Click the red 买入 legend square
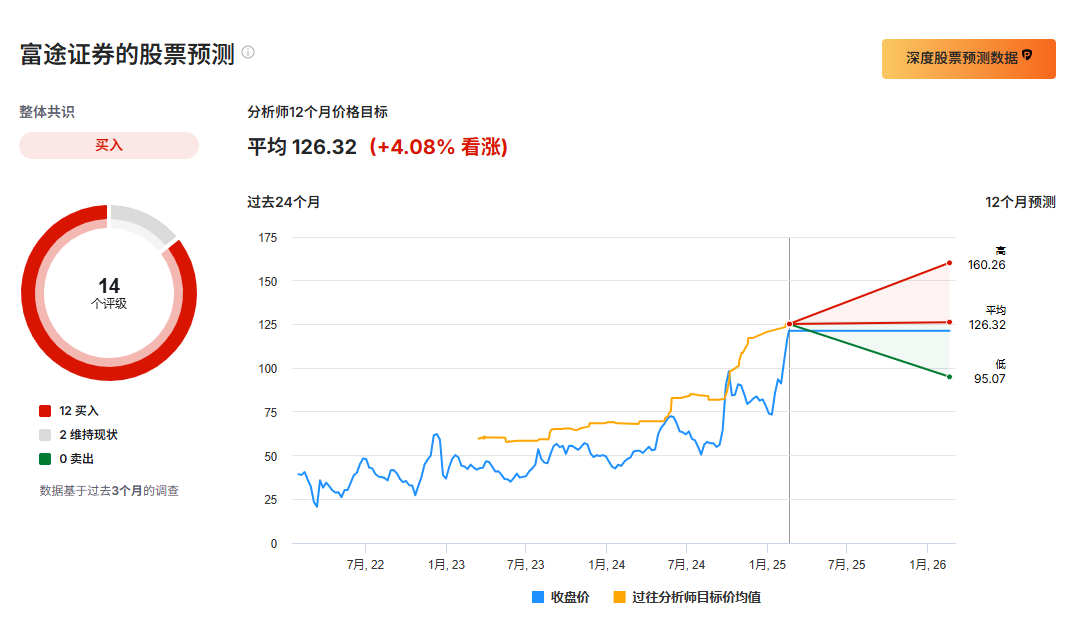1079x632 pixels. [45, 411]
